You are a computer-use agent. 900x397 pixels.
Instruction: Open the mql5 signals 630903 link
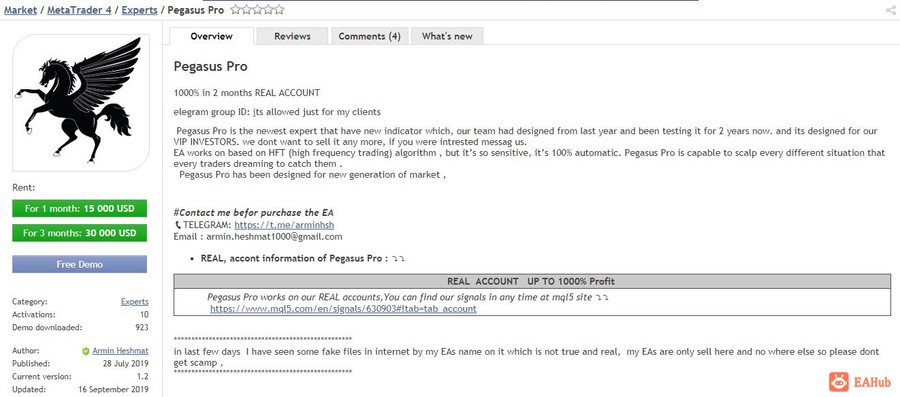coord(343,309)
